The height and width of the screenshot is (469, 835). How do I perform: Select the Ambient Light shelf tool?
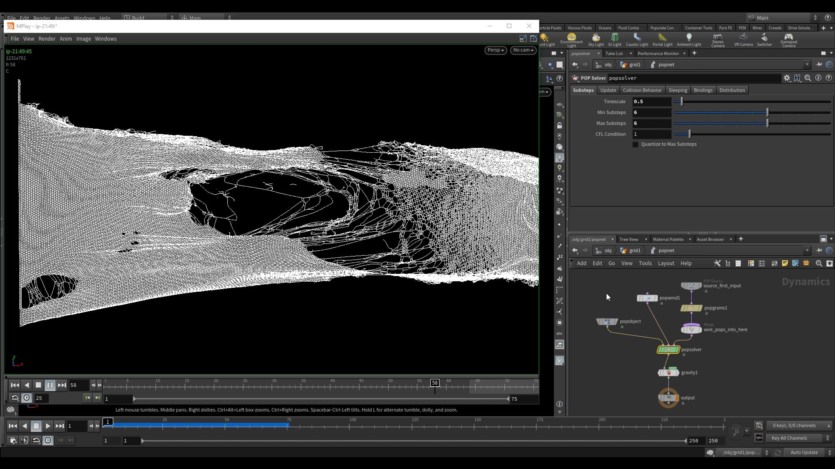coord(689,39)
